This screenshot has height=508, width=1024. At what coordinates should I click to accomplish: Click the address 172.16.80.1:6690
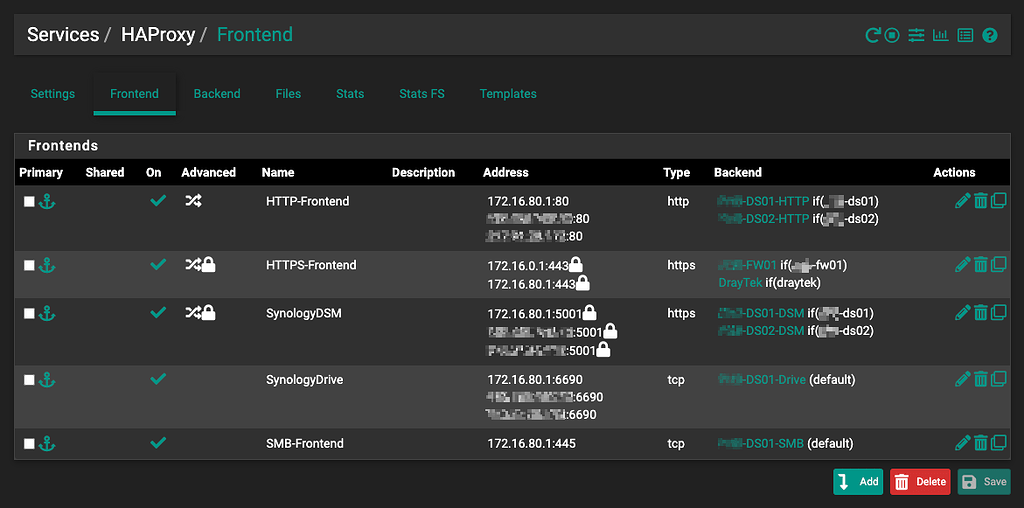[535, 379]
